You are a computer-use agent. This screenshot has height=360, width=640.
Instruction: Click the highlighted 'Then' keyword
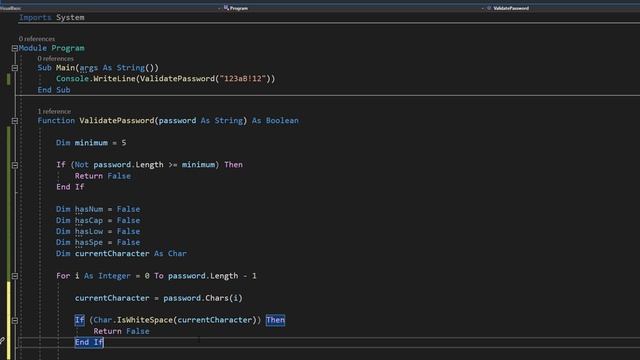(x=276, y=320)
